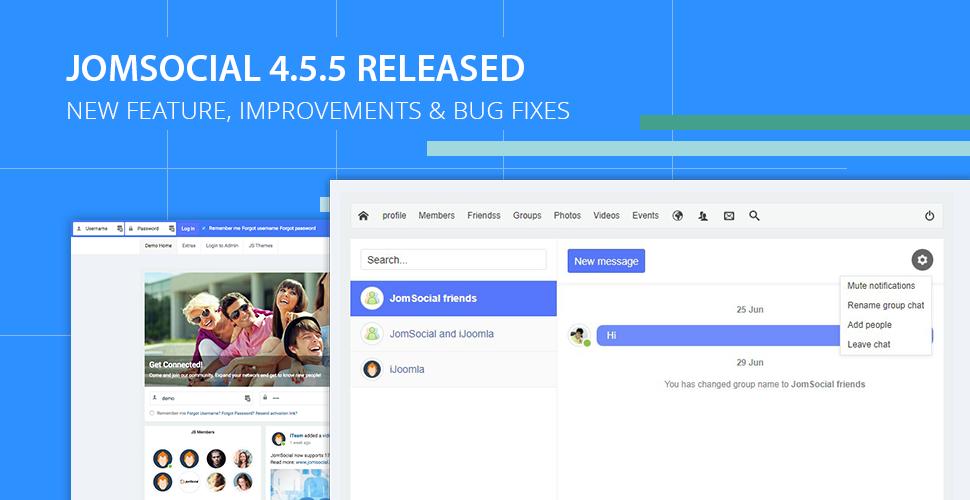
Task: Click the JomSocial friends group avatar
Action: pyautogui.click(x=372, y=298)
